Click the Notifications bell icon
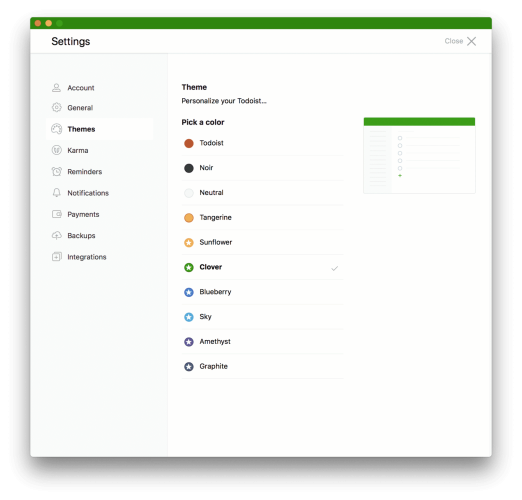 coord(56,193)
